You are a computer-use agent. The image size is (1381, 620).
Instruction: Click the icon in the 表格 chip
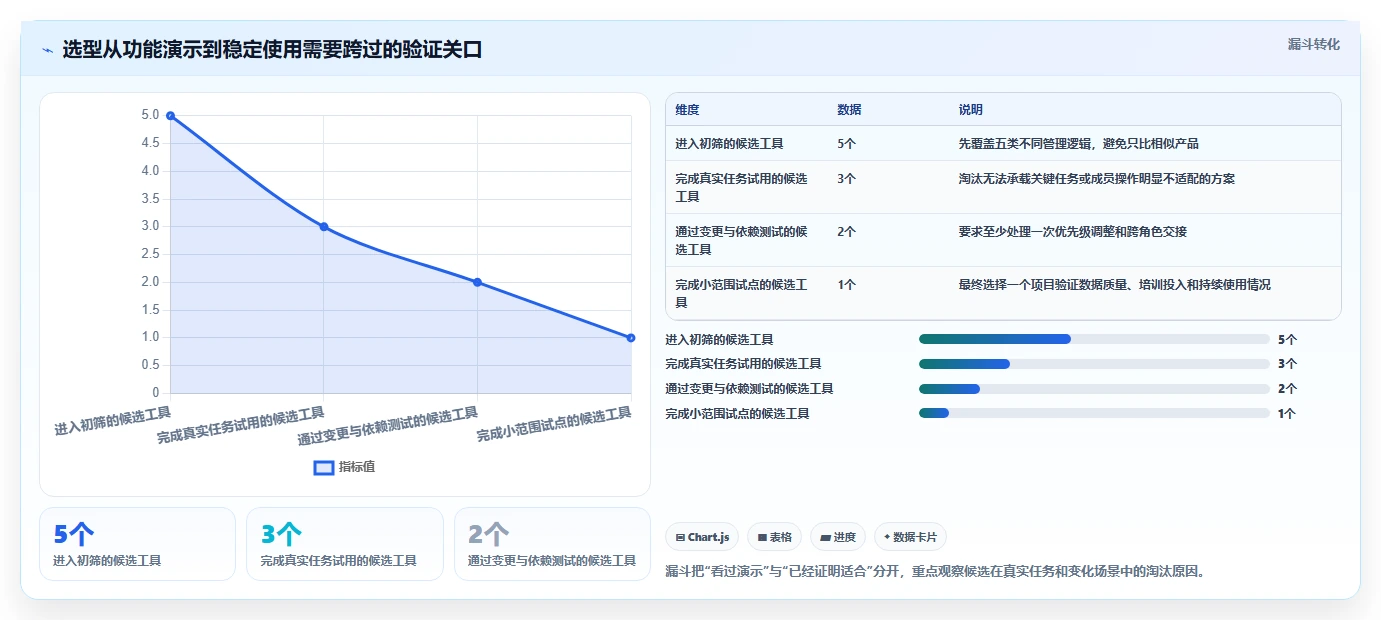point(762,538)
